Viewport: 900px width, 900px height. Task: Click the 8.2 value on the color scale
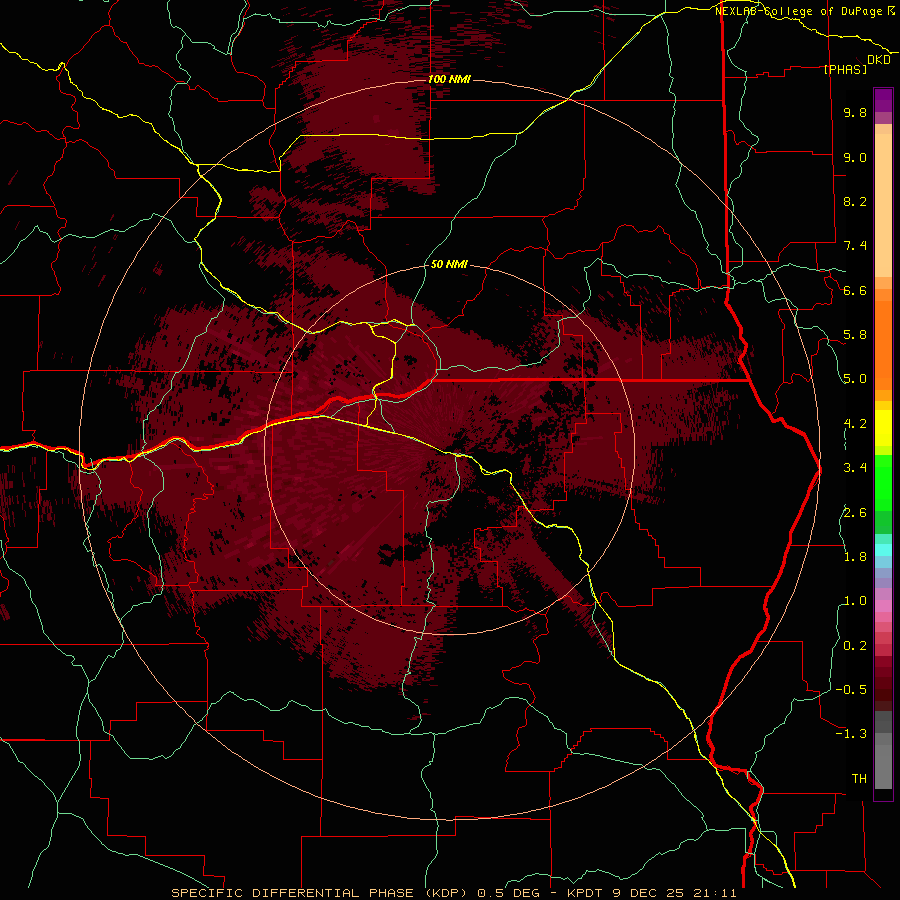(x=855, y=201)
